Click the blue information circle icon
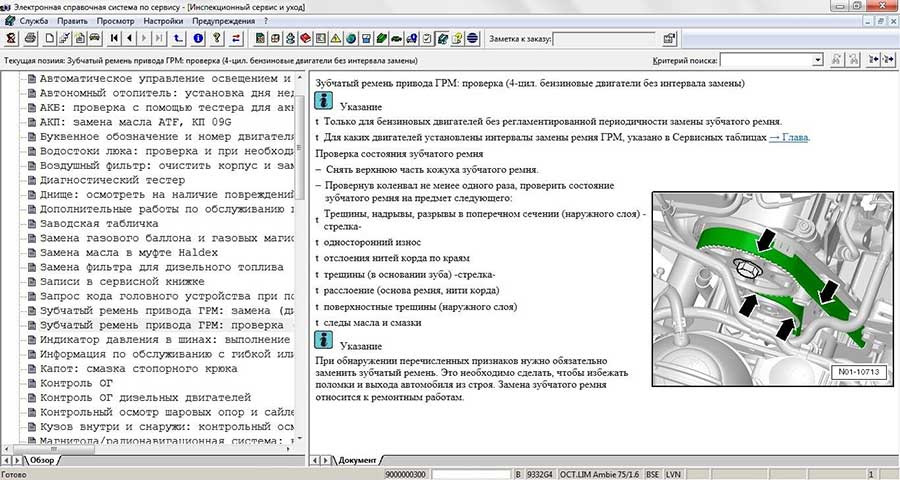 tap(199, 38)
